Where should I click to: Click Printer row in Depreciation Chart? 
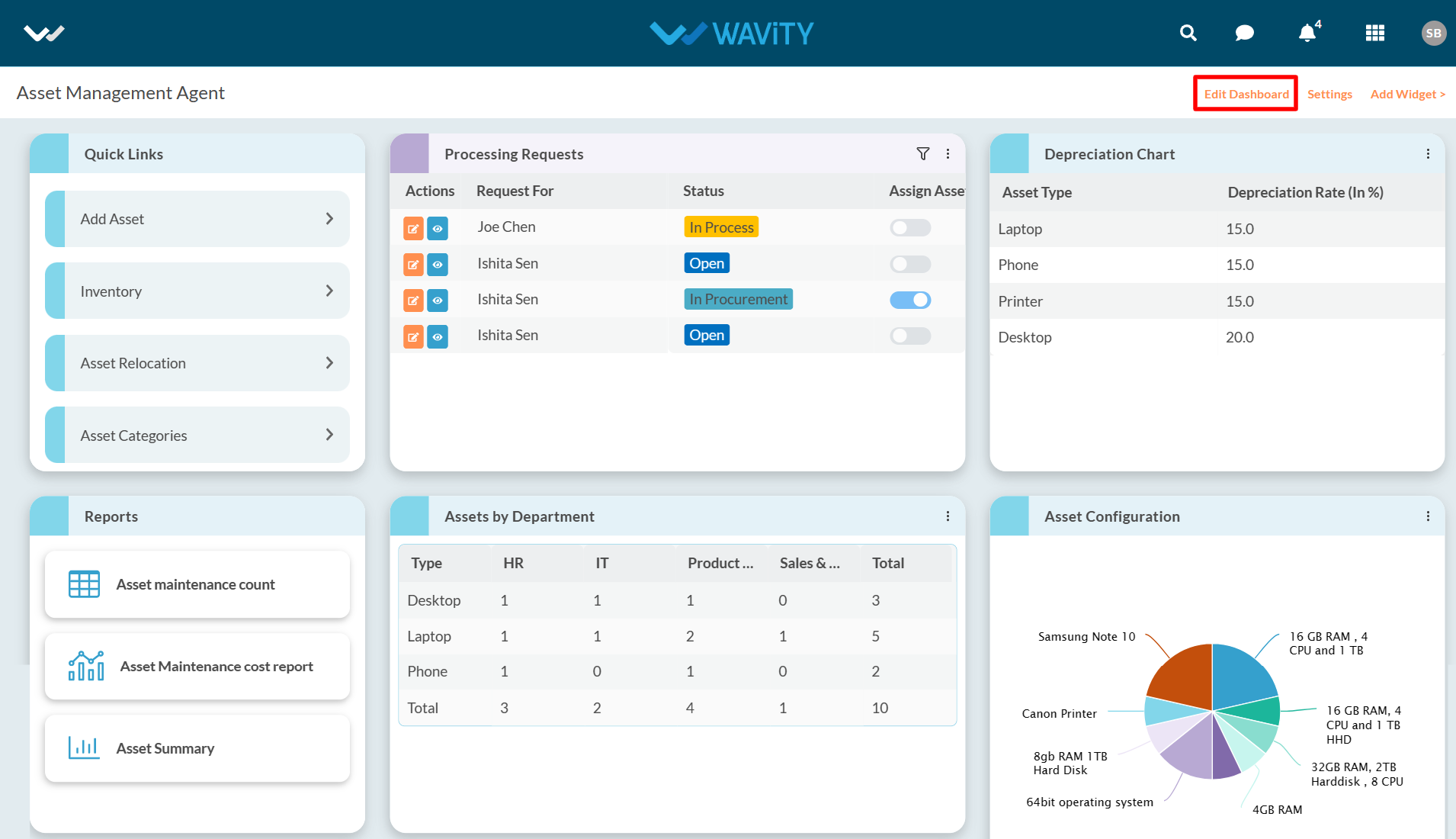coord(1217,301)
